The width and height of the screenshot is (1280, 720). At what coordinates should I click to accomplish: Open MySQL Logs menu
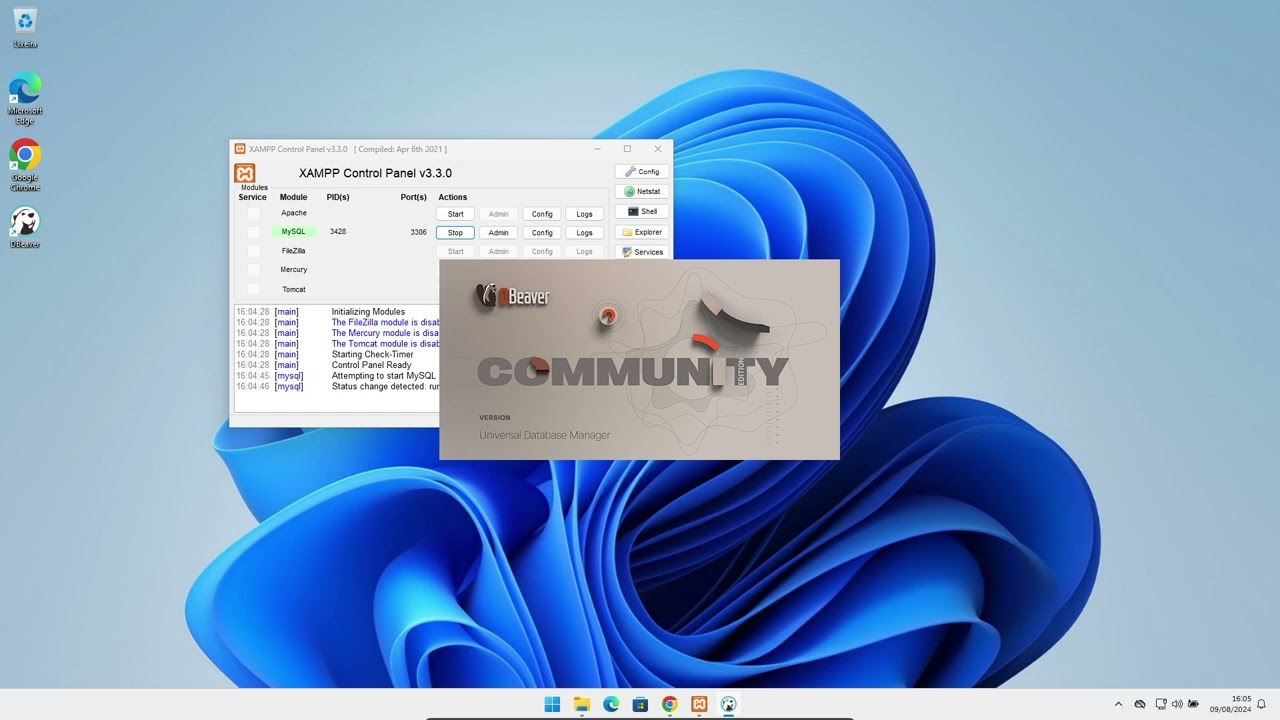pyautogui.click(x=584, y=233)
